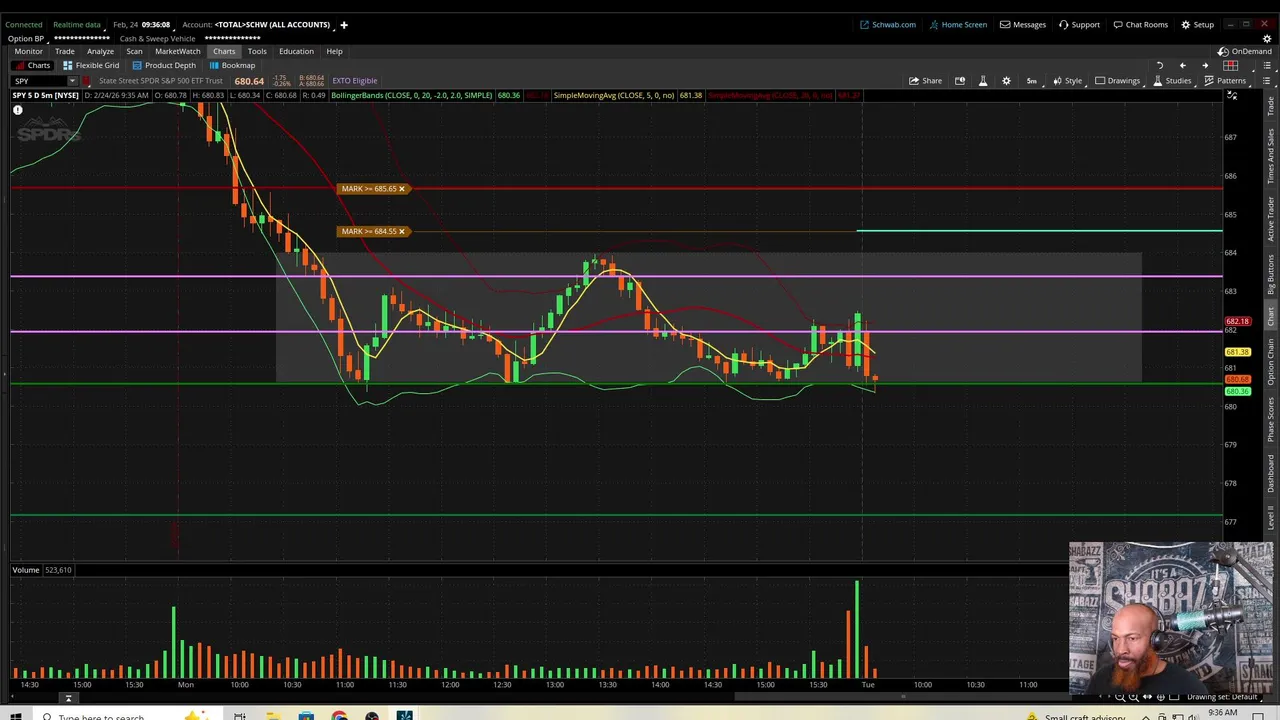The height and width of the screenshot is (720, 1280).
Task: Open the flask quick-study icon
Action: click(982, 80)
